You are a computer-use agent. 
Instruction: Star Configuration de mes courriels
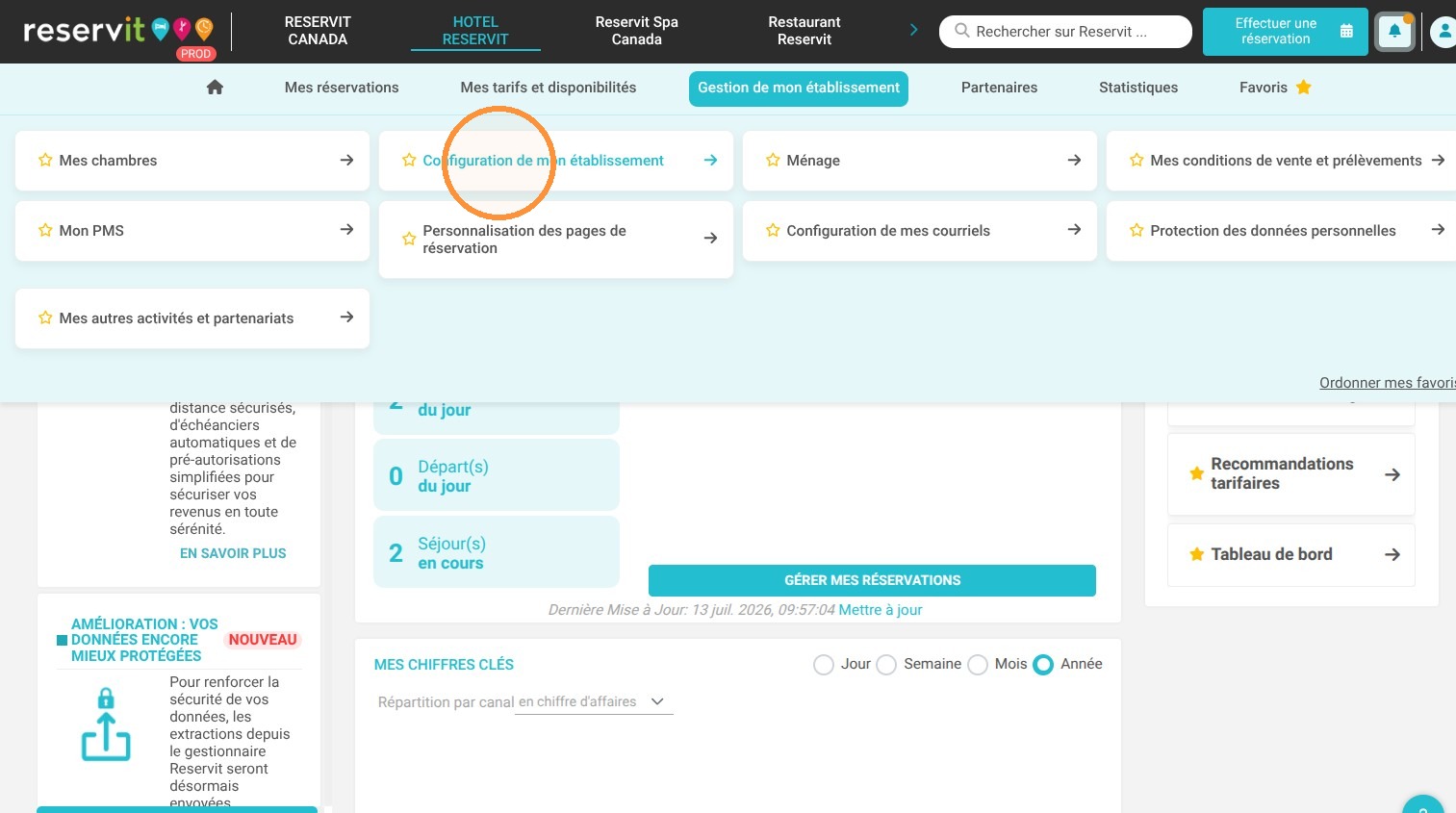pyautogui.click(x=773, y=231)
